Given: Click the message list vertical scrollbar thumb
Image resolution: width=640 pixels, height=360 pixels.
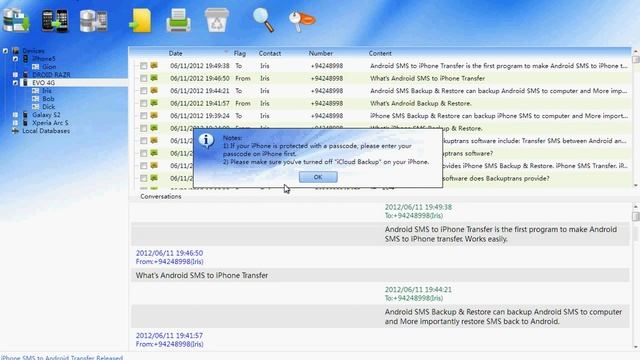Looking at the screenshot, I should (x=636, y=60).
